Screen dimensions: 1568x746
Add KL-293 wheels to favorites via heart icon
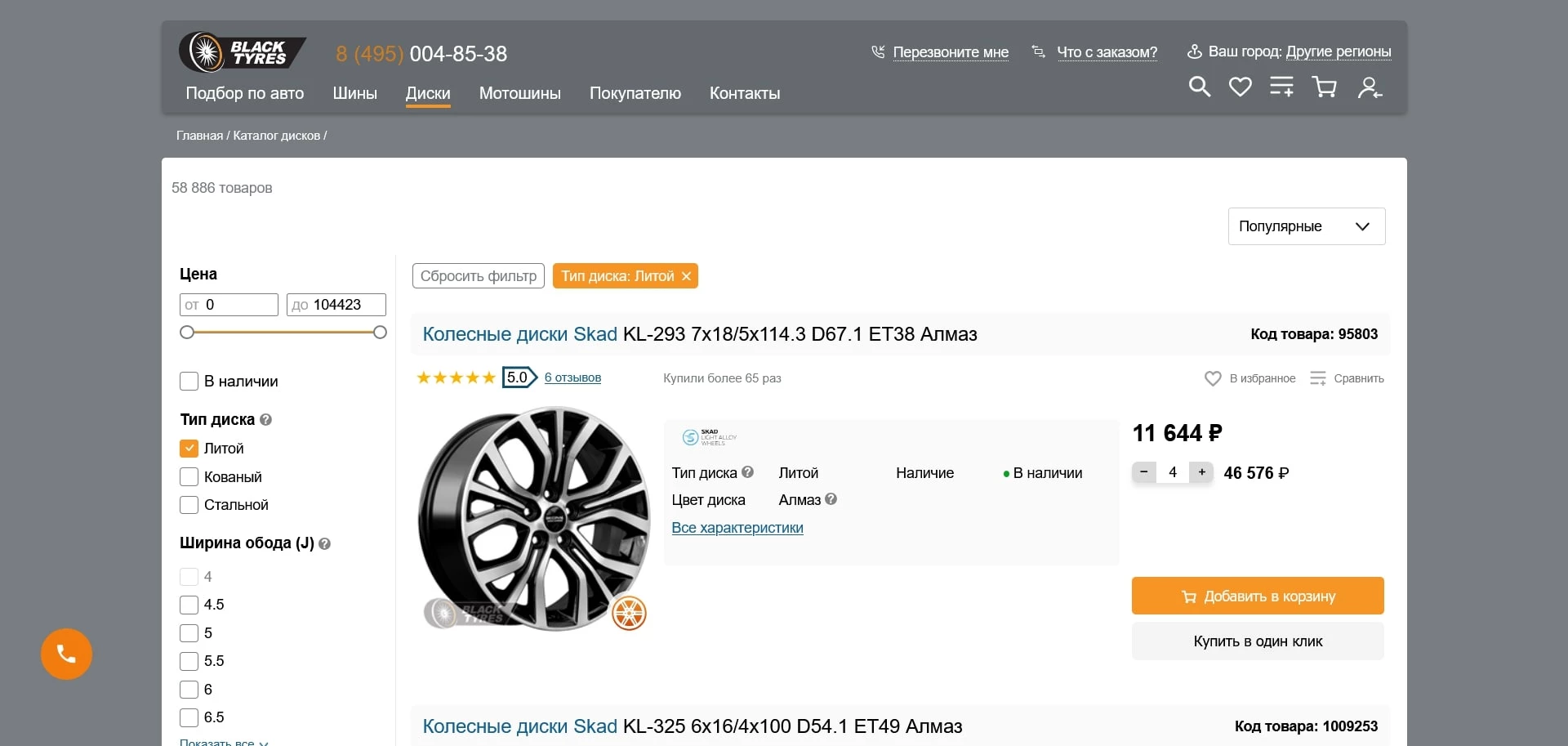pyautogui.click(x=1212, y=377)
